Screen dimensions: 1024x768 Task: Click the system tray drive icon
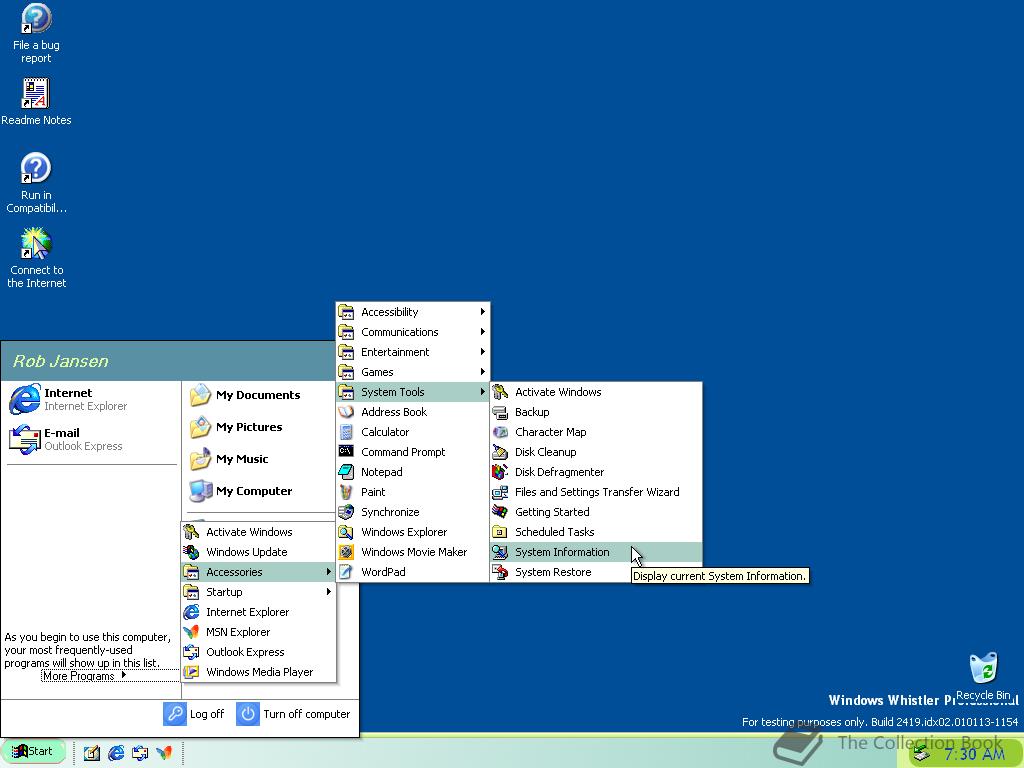(921, 754)
